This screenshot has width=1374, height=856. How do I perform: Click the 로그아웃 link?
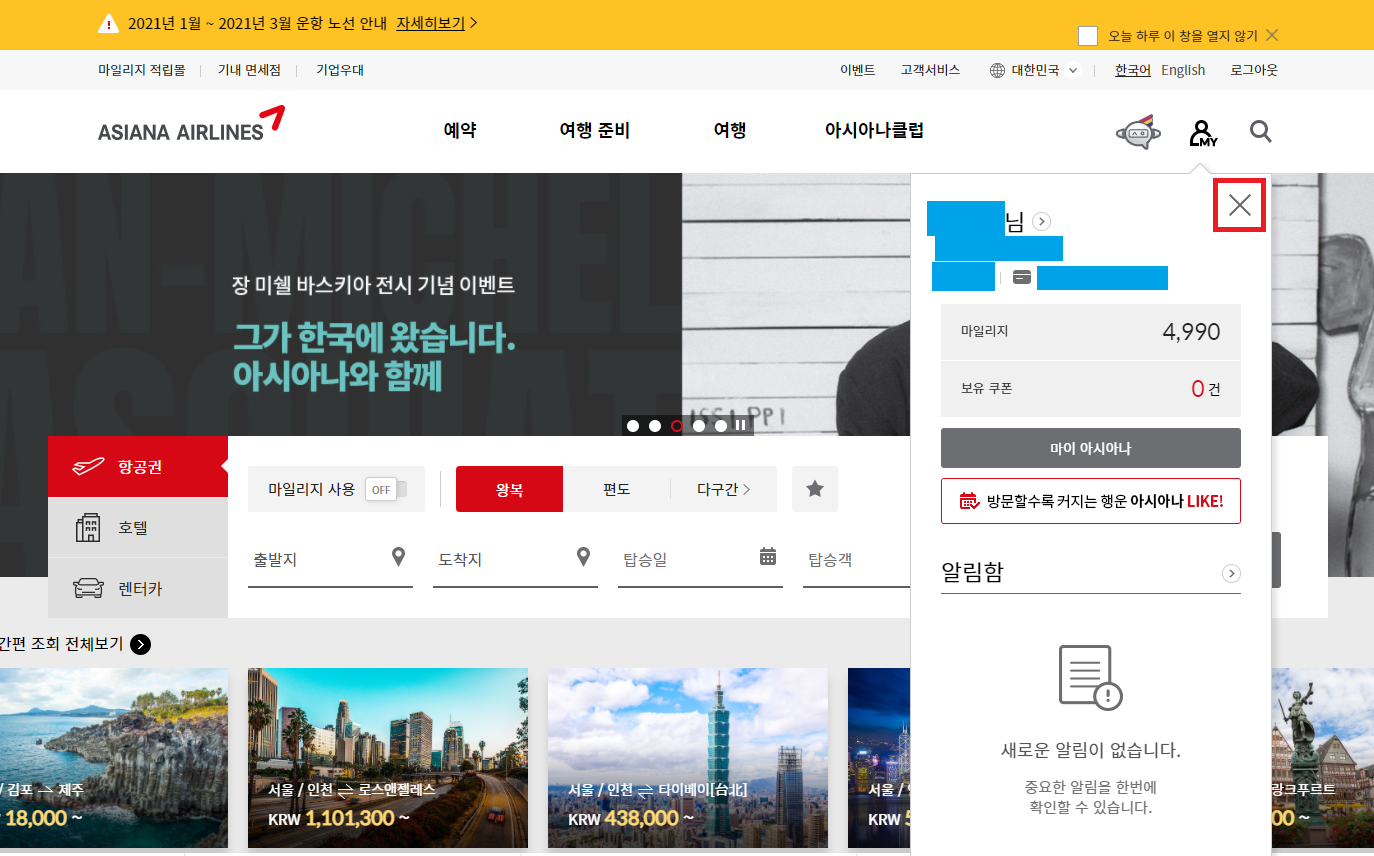tap(1254, 70)
